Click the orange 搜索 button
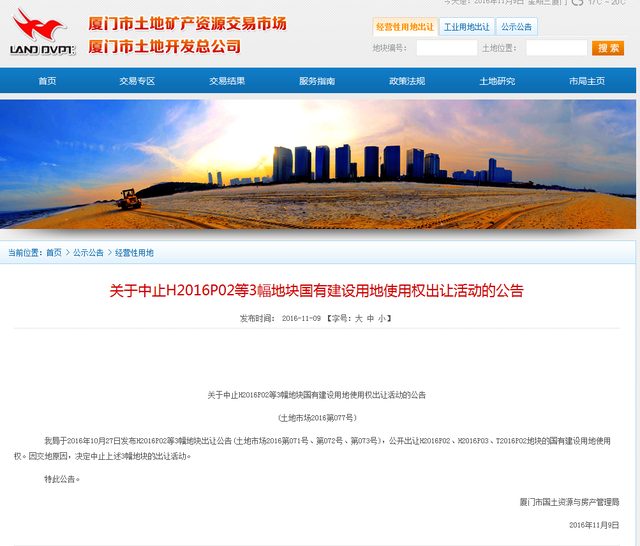 coord(608,48)
